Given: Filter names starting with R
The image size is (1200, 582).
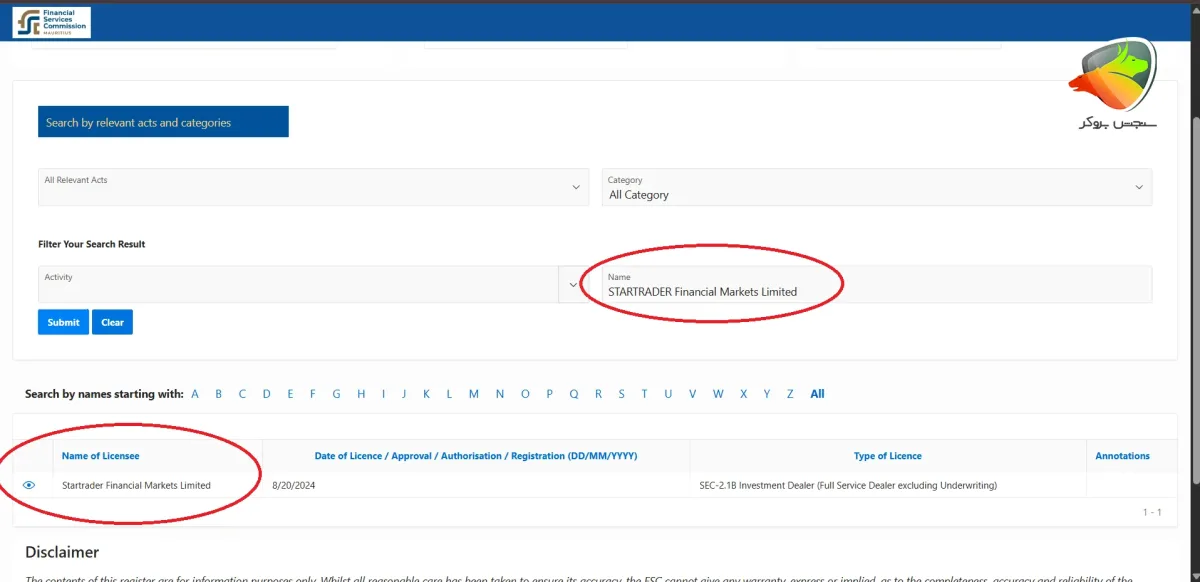Looking at the screenshot, I should (x=598, y=394).
